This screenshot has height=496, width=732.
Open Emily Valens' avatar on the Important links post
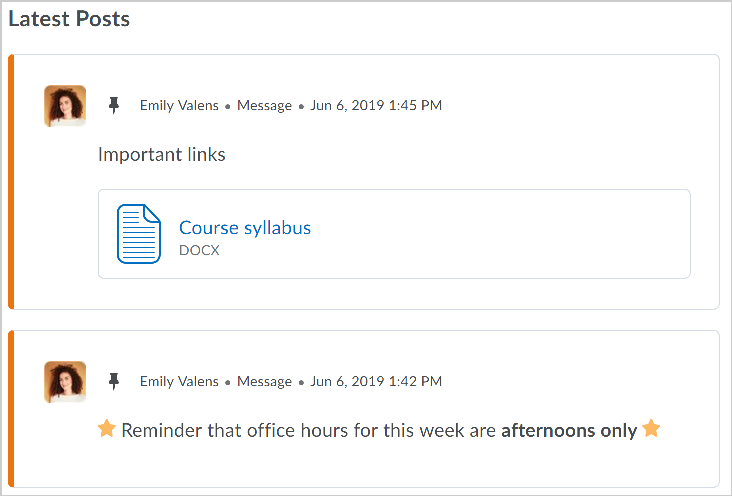tap(65, 106)
